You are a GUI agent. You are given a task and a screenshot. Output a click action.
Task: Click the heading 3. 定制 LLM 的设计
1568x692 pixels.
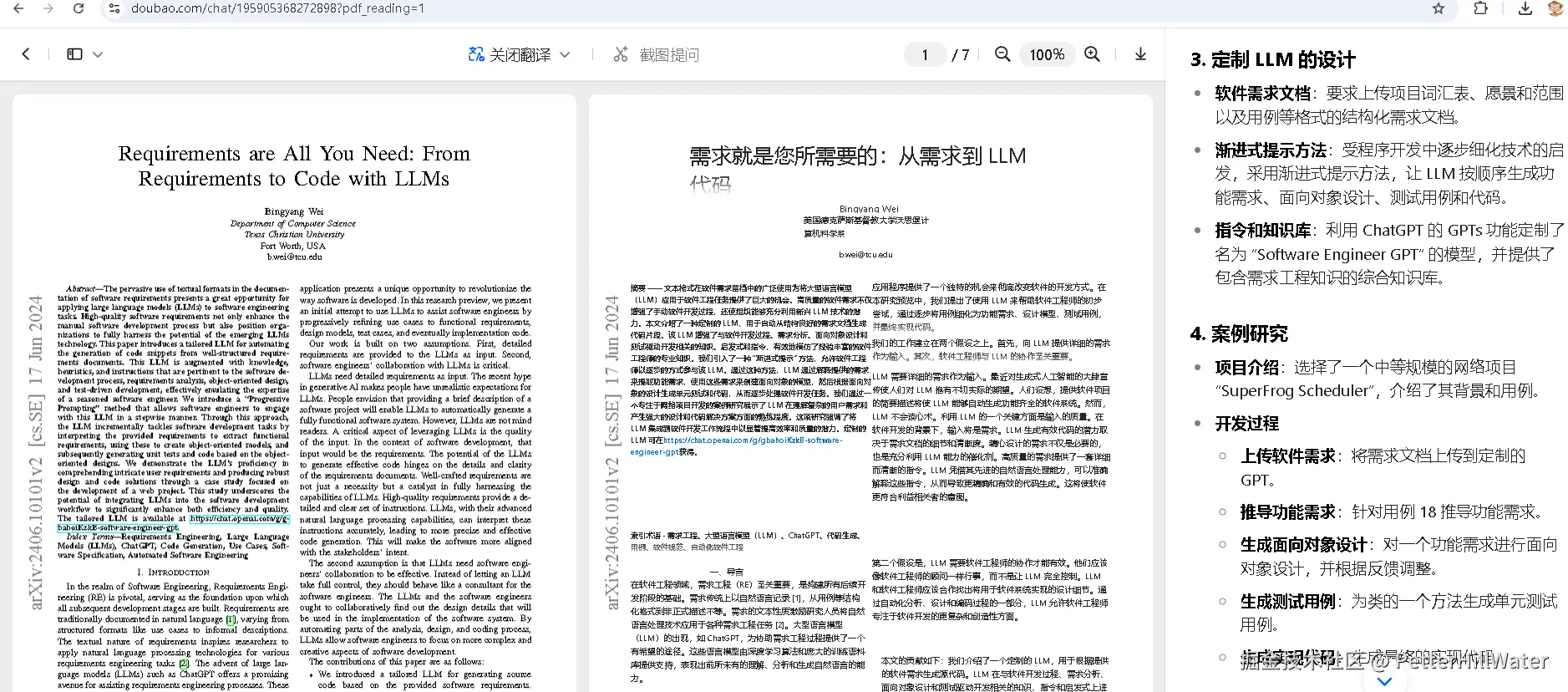1273,60
